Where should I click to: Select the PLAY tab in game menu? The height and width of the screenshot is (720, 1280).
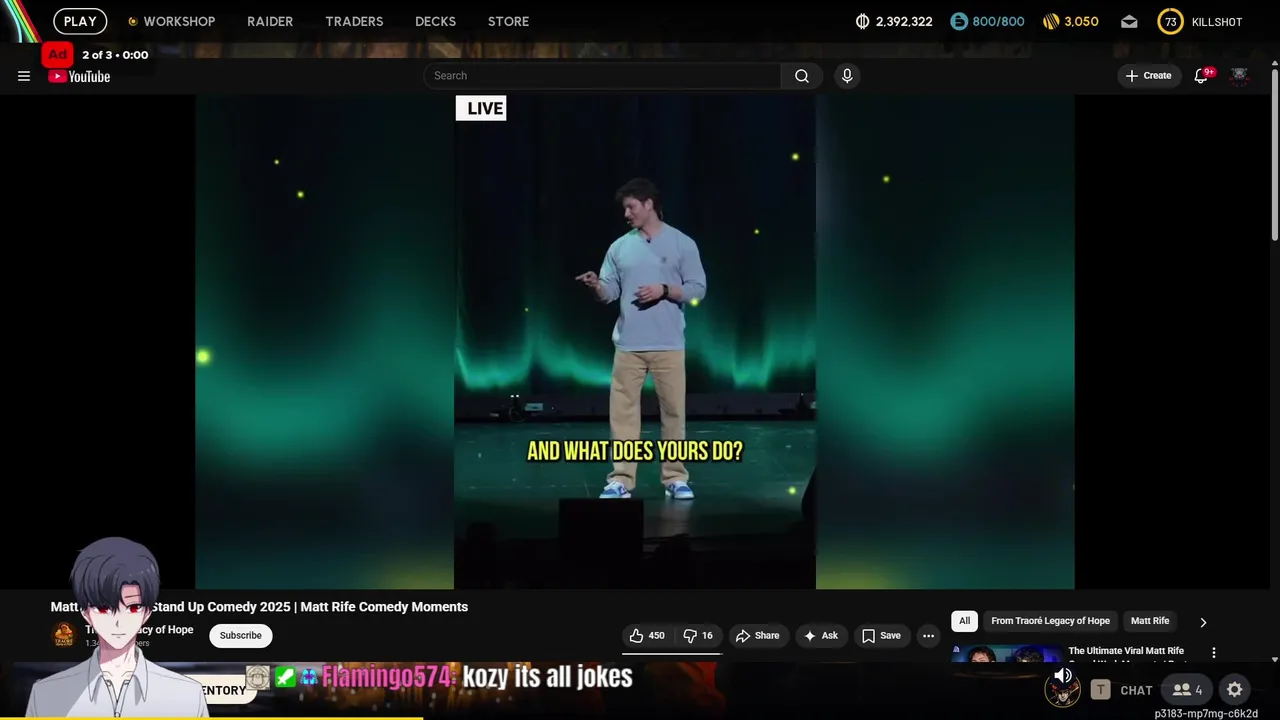point(80,22)
